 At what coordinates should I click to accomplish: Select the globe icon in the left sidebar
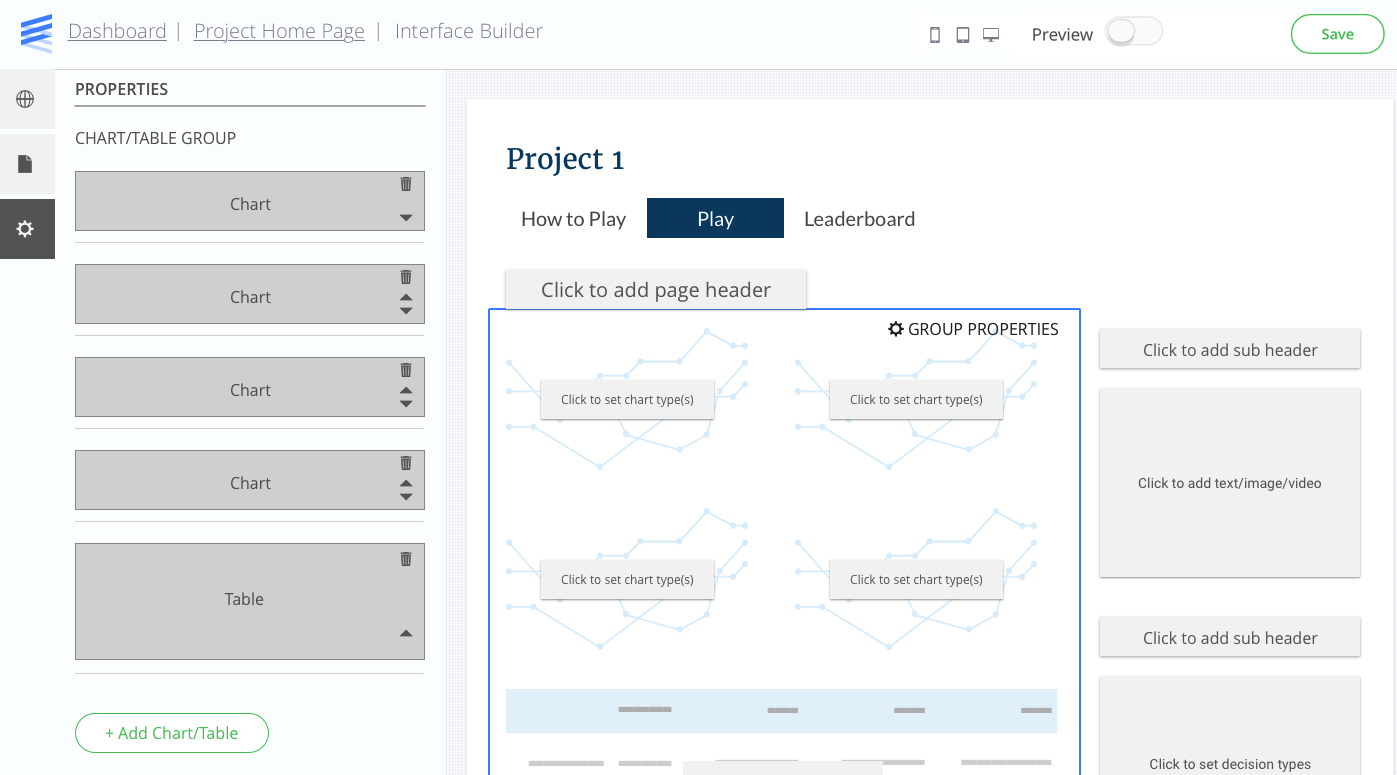point(27,99)
